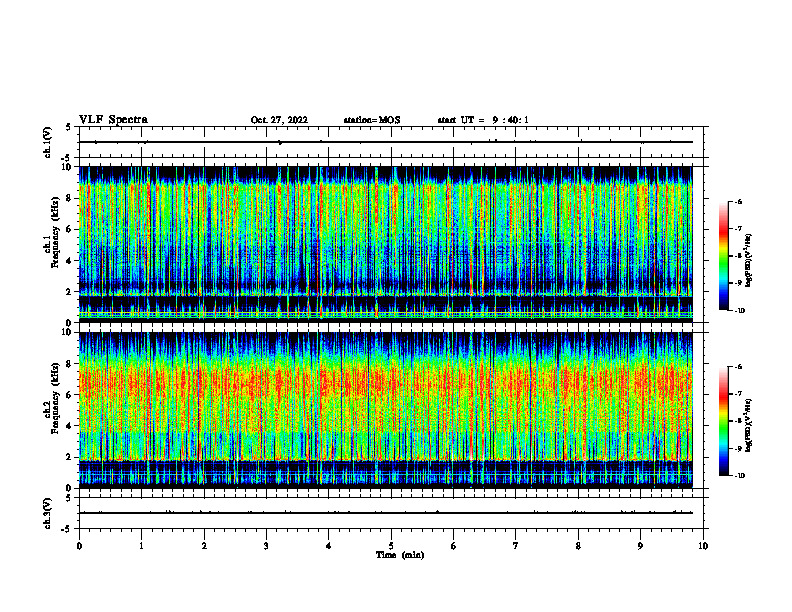The image size is (792, 612).
Task: Click the 'Time (min)' axis title
Action: (400, 555)
